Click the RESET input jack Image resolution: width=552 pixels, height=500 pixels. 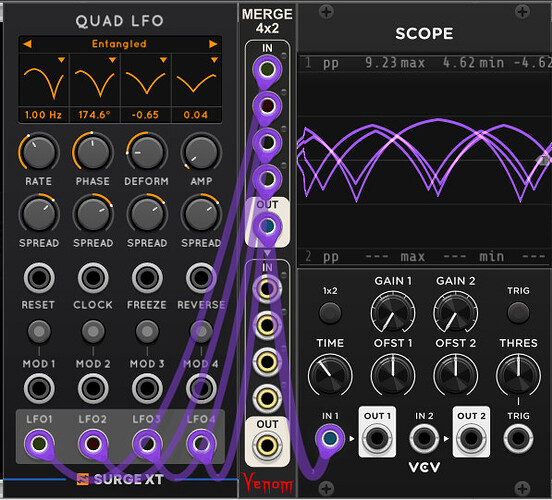click(39, 278)
